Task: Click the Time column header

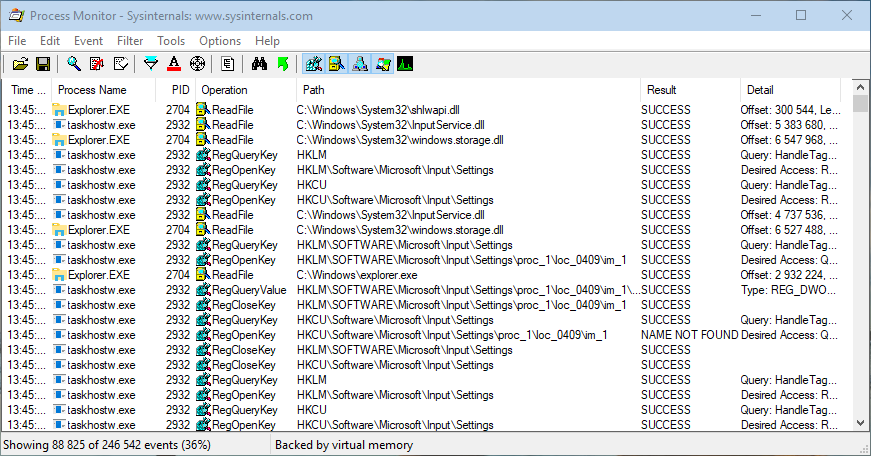Action: click(27, 90)
